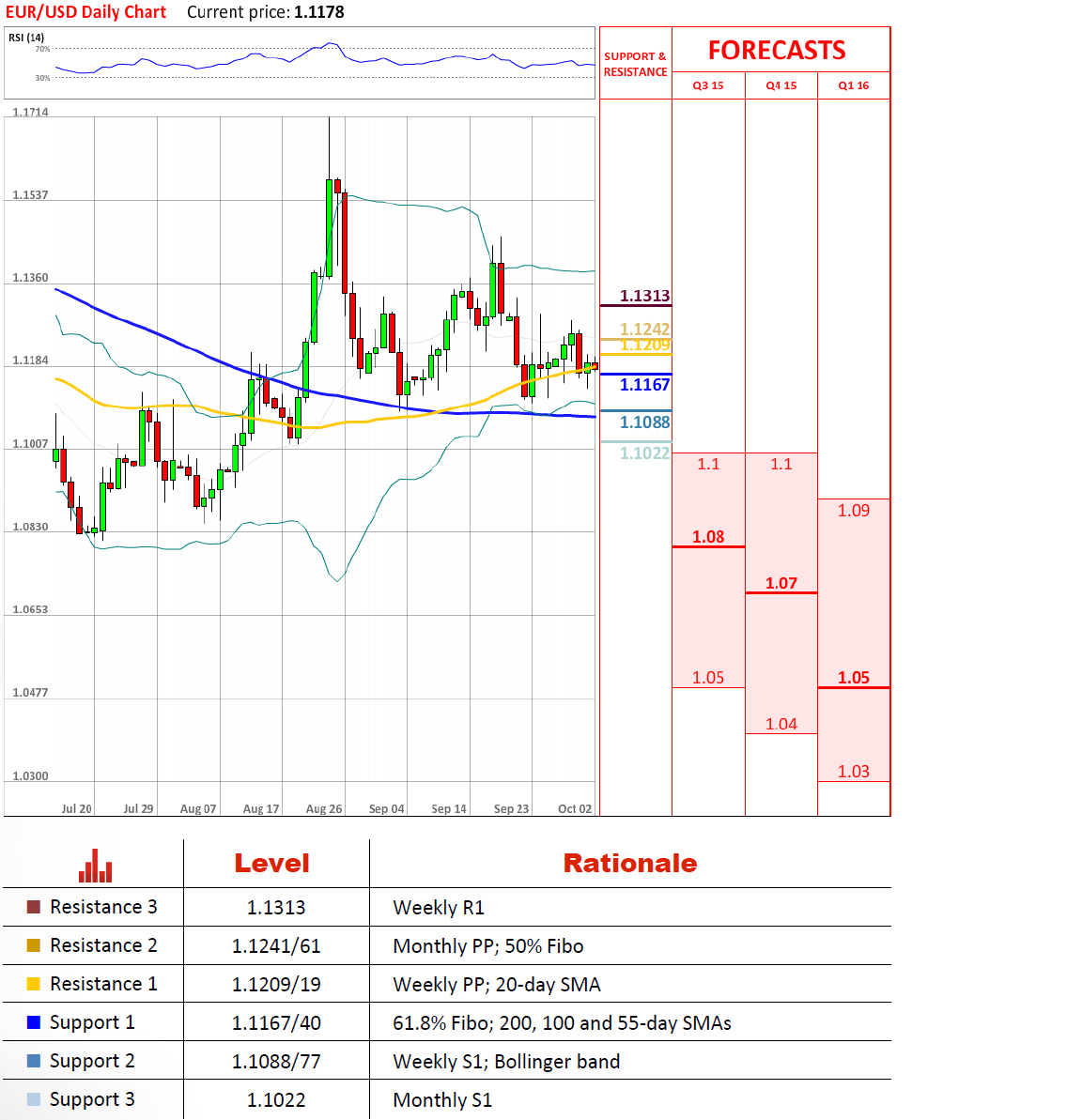Screen dimensions: 1082x1120
Task: Click the 'Sep 14' date axis label
Action: 449,808
